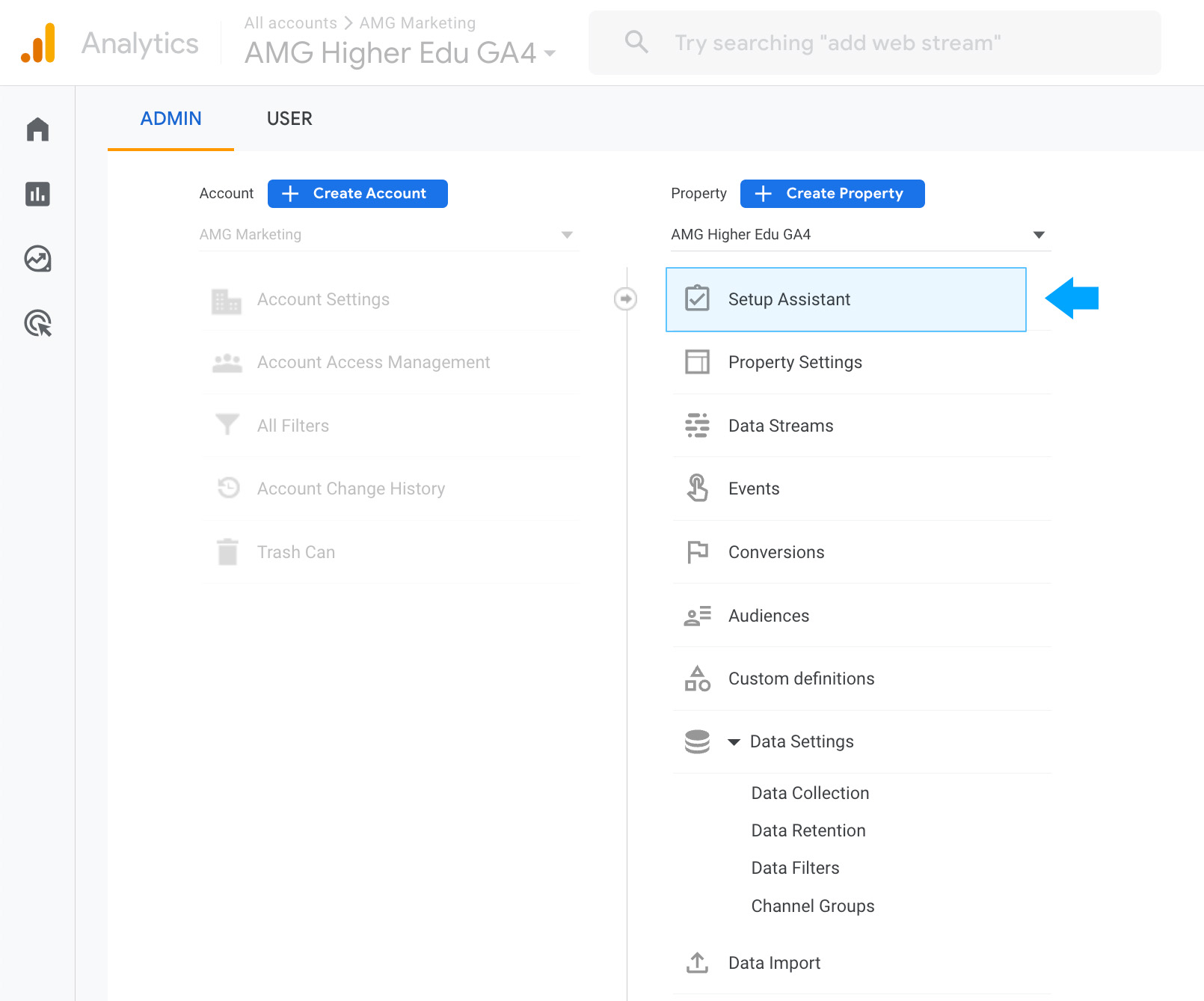Open the Home icon in left sidebar
Image resolution: width=1204 pixels, height=1001 pixels.
click(x=37, y=129)
